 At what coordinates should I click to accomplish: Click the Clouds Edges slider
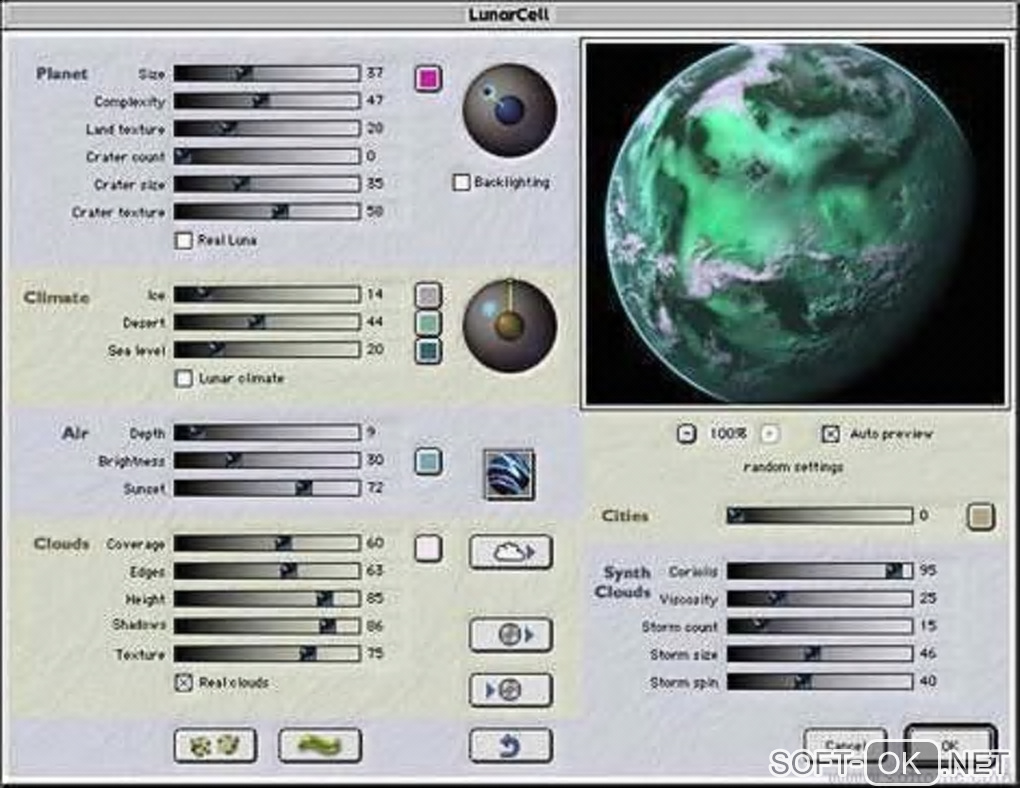[267, 571]
